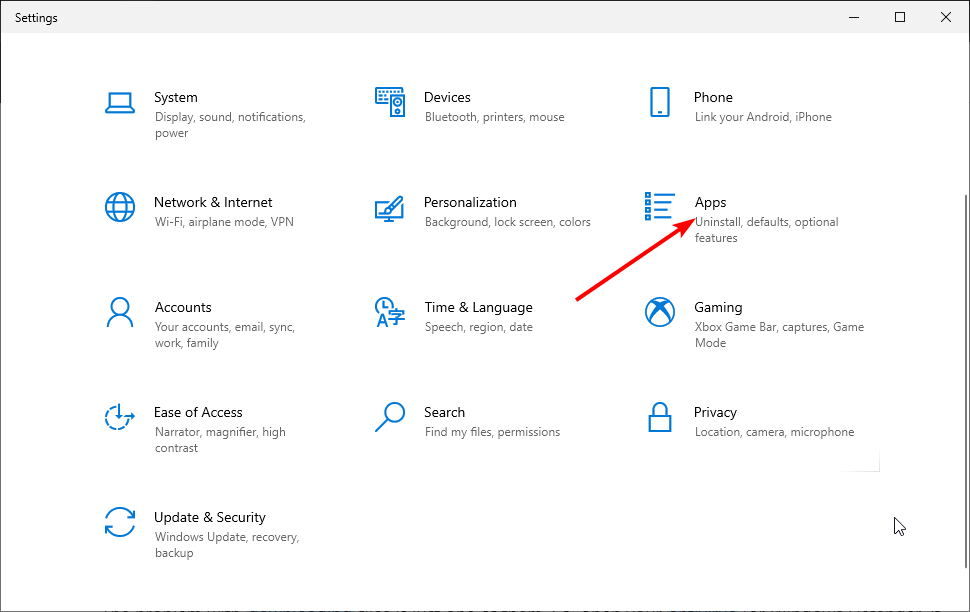Open the System settings title

tap(176, 97)
